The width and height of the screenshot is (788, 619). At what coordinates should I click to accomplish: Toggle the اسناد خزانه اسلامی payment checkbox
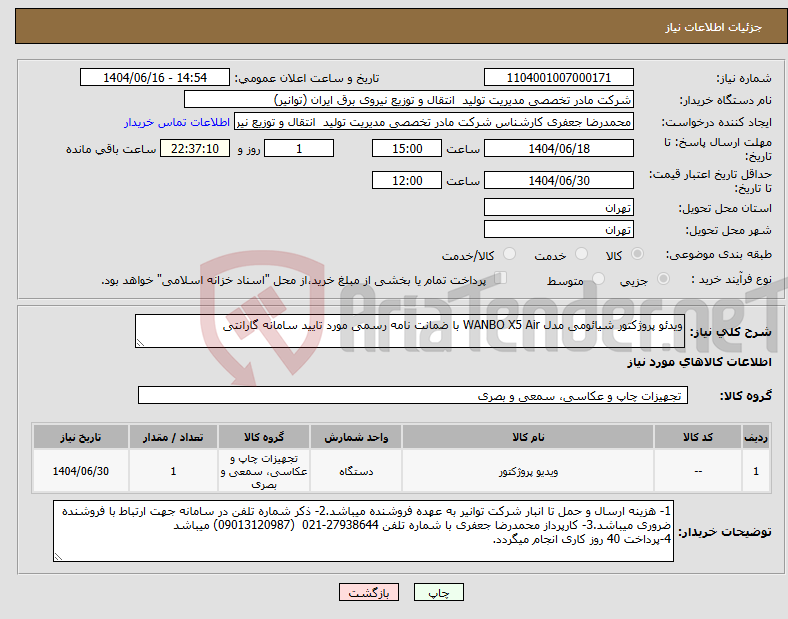(501, 277)
